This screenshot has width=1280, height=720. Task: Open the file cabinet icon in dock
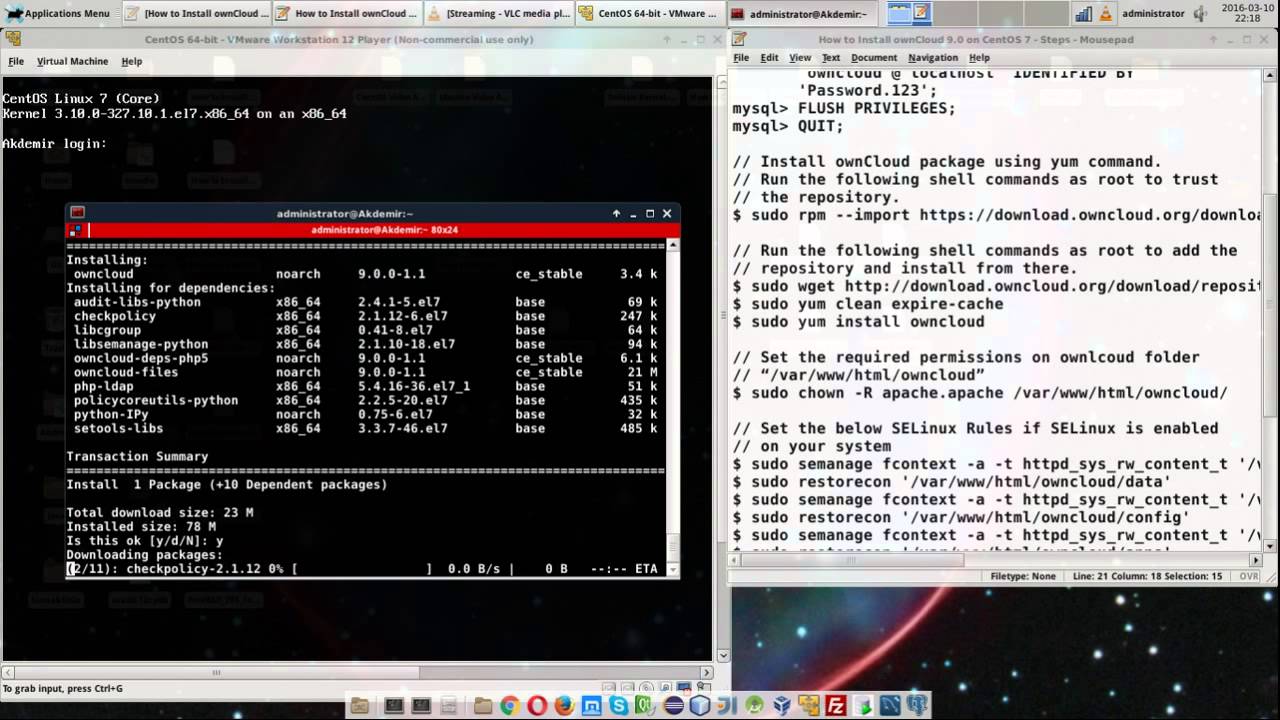pyautogui.click(x=449, y=705)
